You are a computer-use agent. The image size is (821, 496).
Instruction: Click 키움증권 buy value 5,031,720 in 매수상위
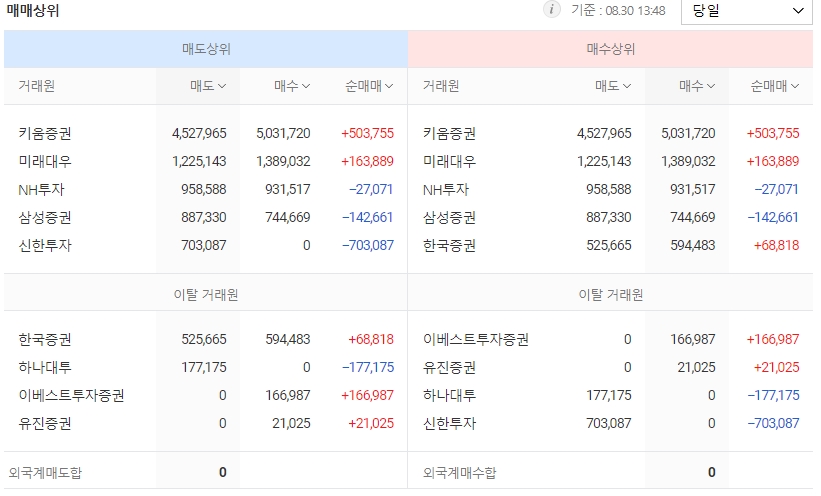click(688, 134)
